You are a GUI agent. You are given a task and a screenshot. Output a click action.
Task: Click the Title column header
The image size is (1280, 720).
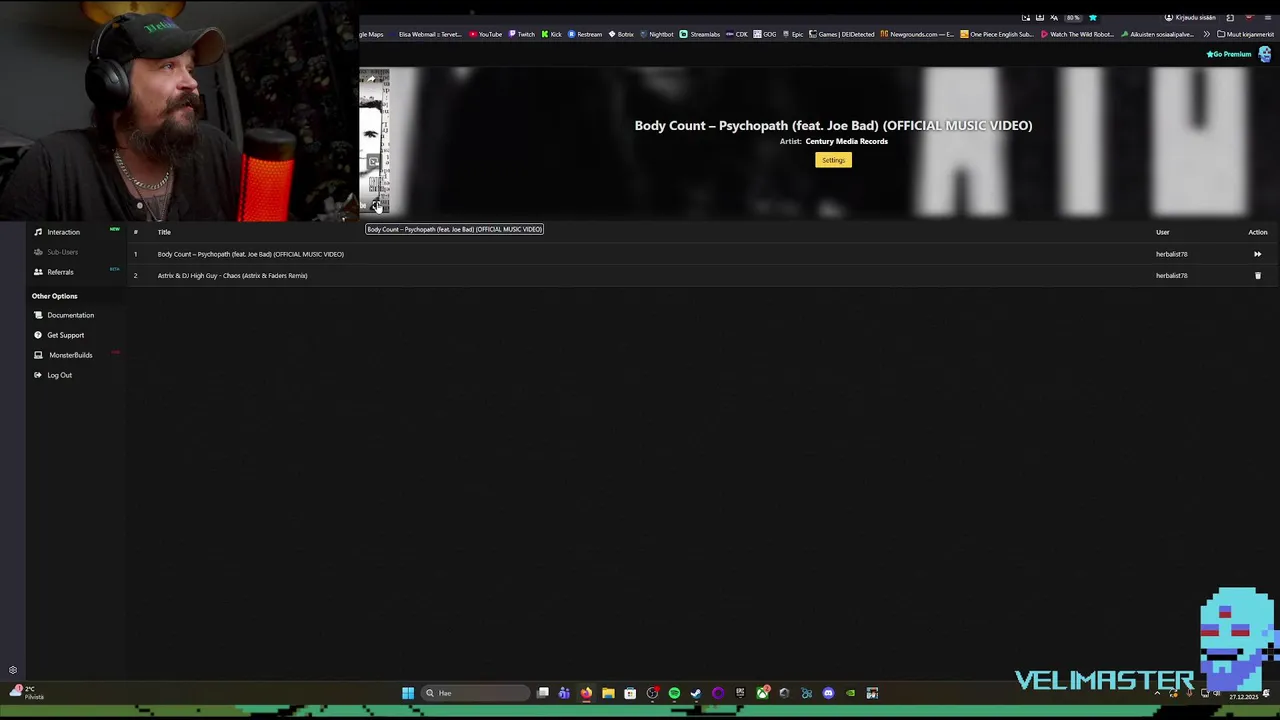[x=164, y=232]
